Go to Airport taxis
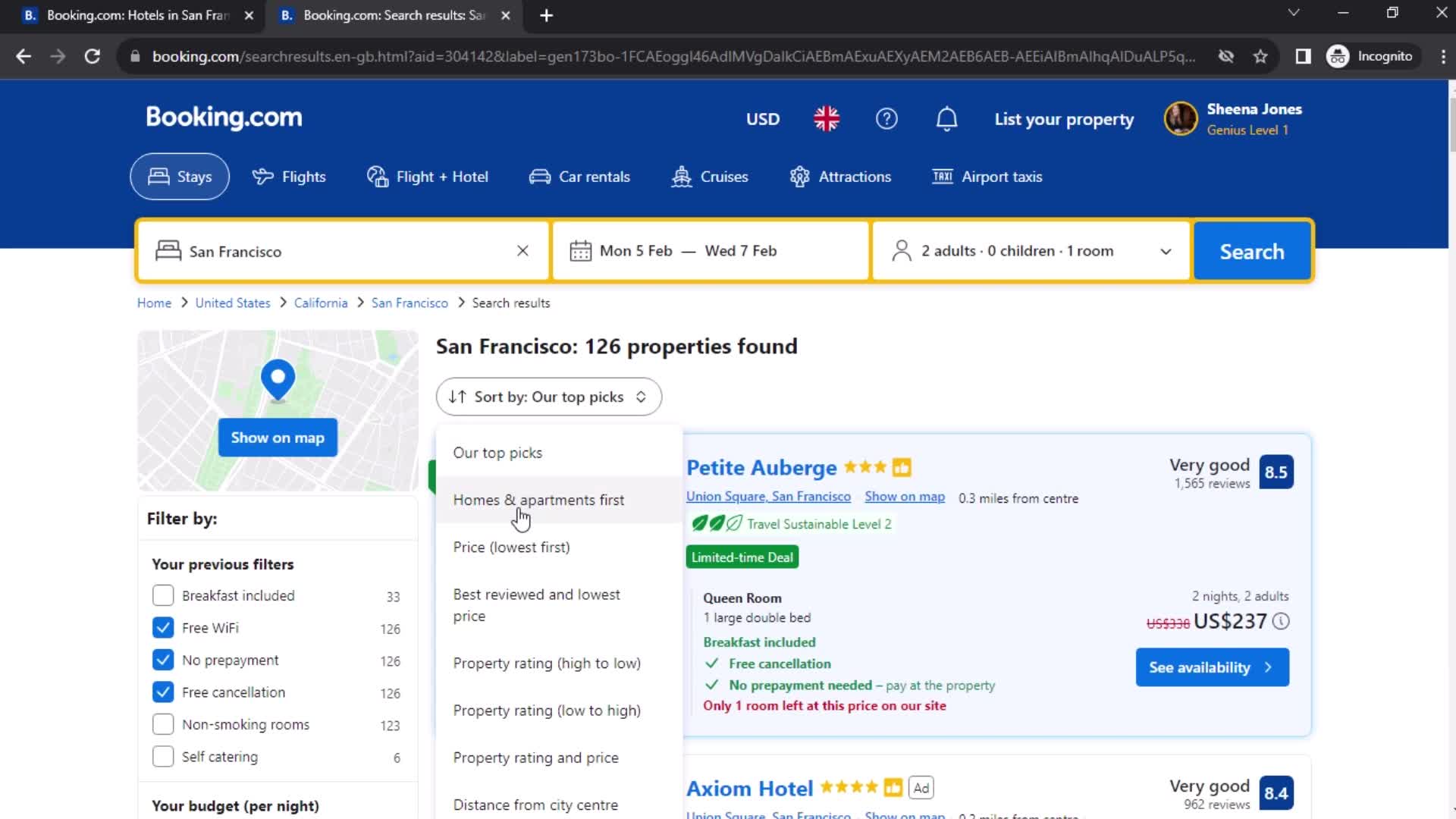This screenshot has width=1456, height=819. 987,177
